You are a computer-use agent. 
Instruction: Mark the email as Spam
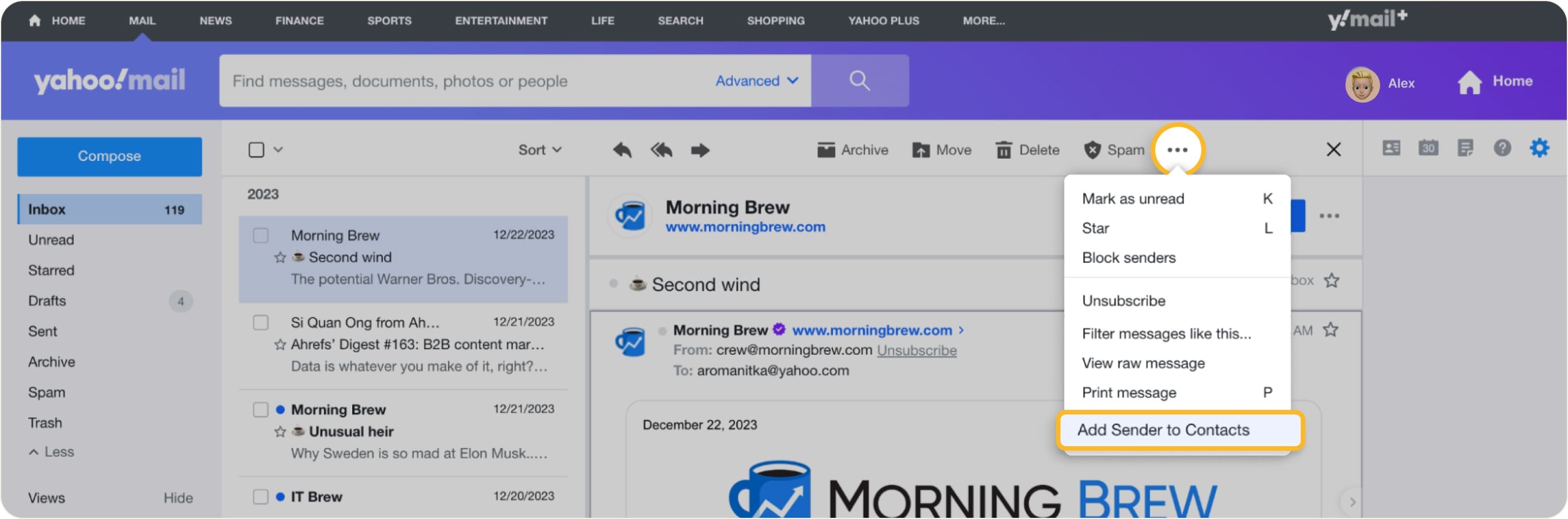(1114, 150)
